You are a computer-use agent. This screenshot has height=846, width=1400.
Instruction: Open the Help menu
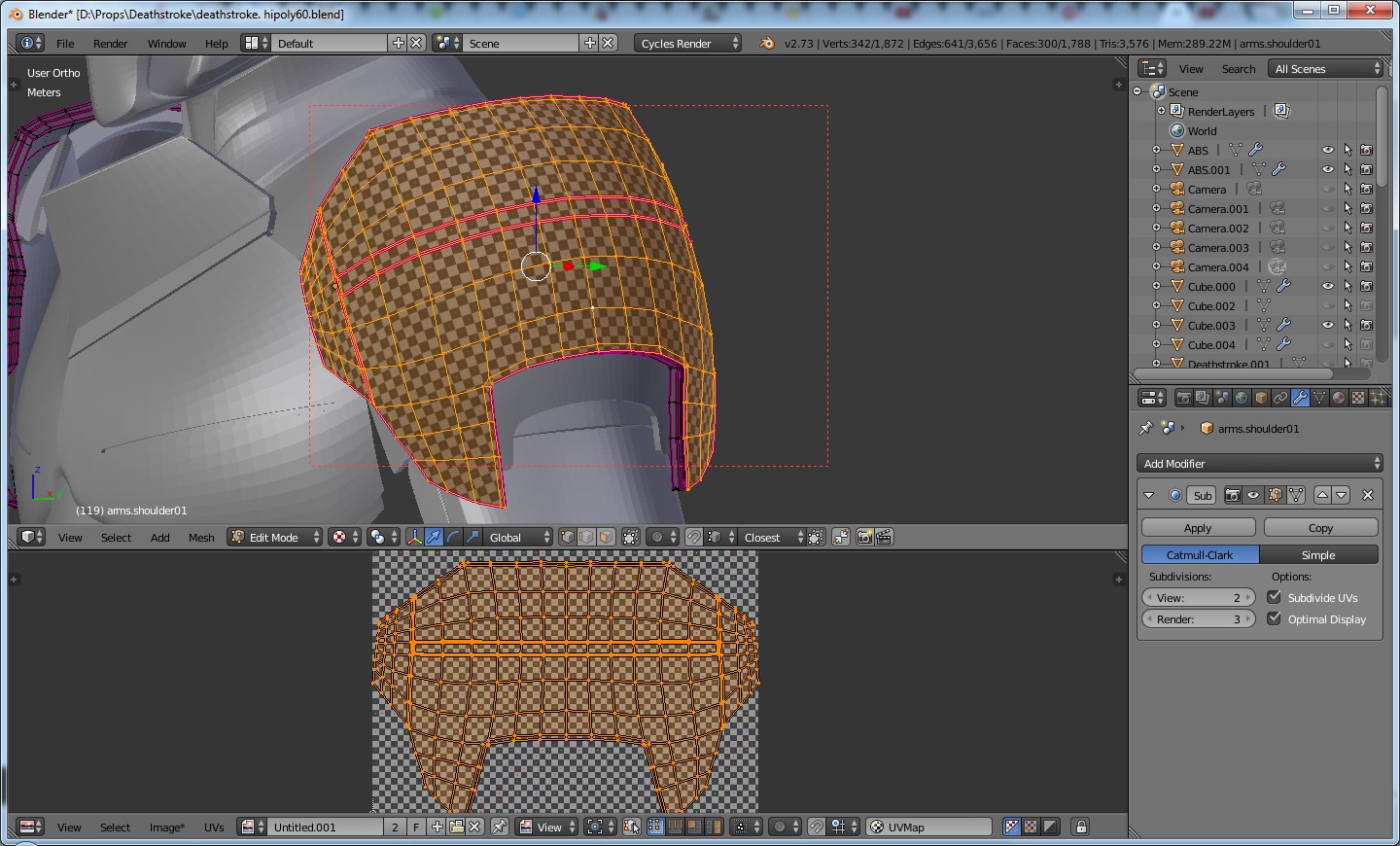tap(217, 44)
